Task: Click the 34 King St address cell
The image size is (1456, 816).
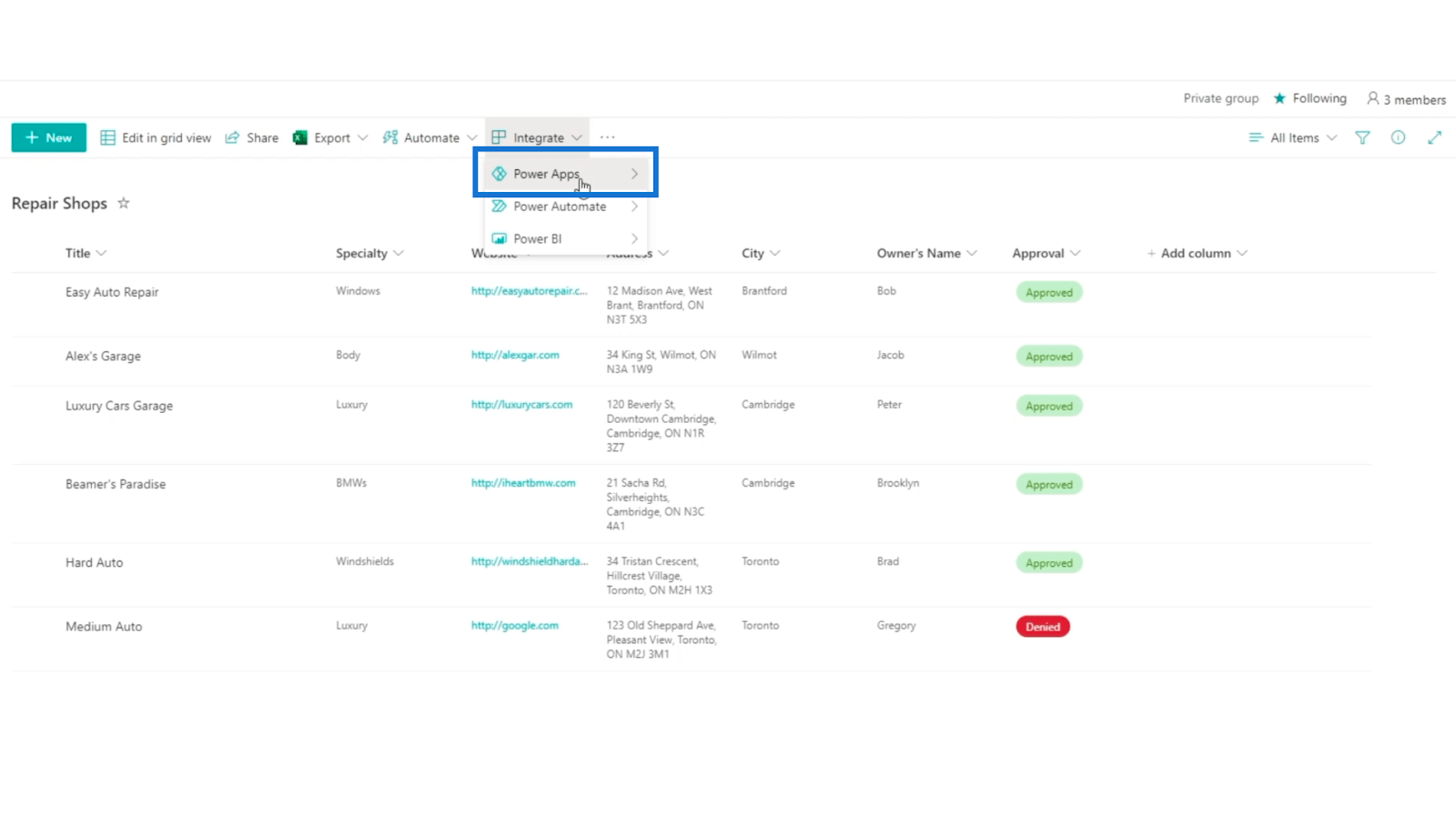Action: click(x=662, y=362)
